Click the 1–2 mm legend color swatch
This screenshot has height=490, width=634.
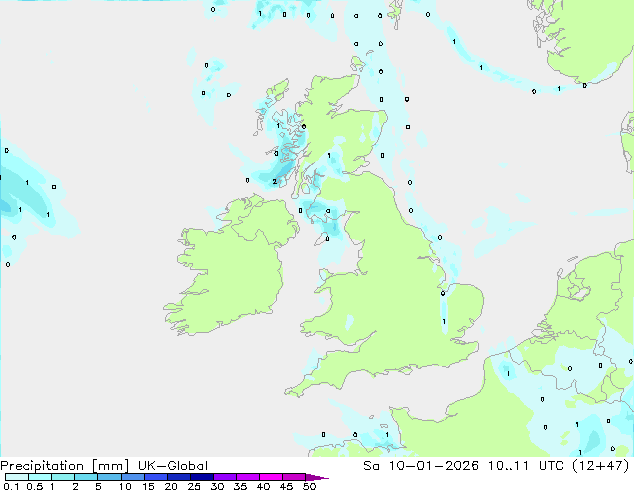[x=63, y=477]
